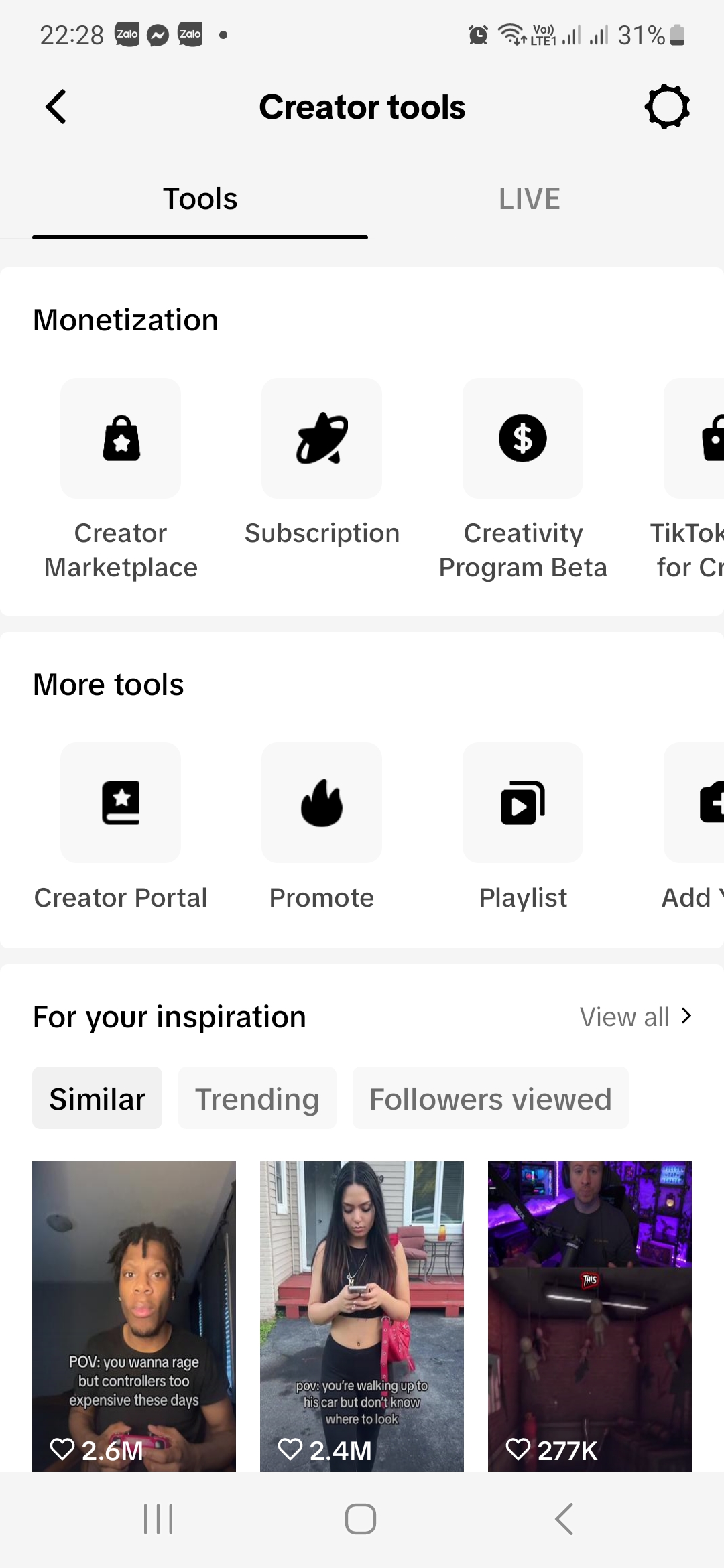Open gaming video with 277K likes
This screenshot has width=724, height=1568.
pyautogui.click(x=590, y=1316)
